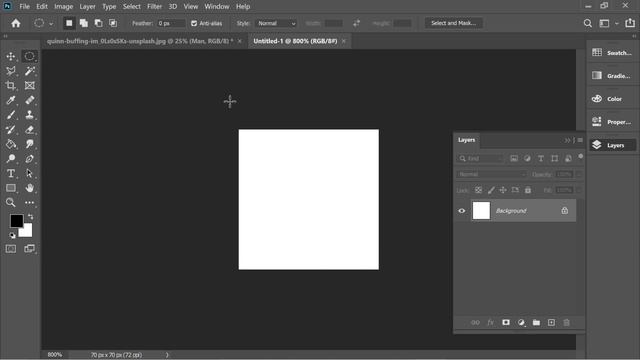This screenshot has height=360, width=640.
Task: Toggle lock position
Action: tap(503, 190)
